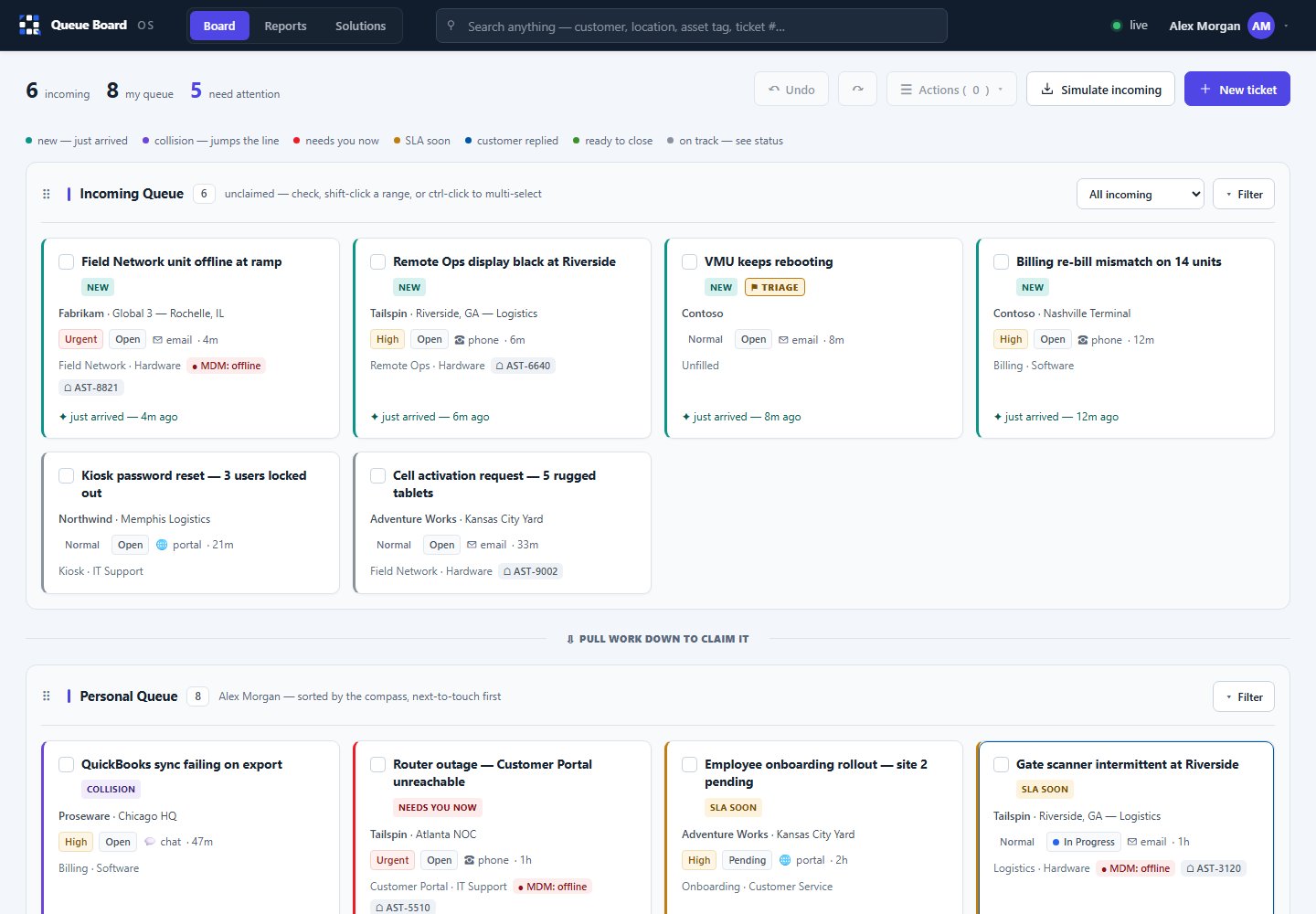Tick the VMU keeps rebooting checkbox
The width and height of the screenshot is (1316, 914).
click(689, 261)
